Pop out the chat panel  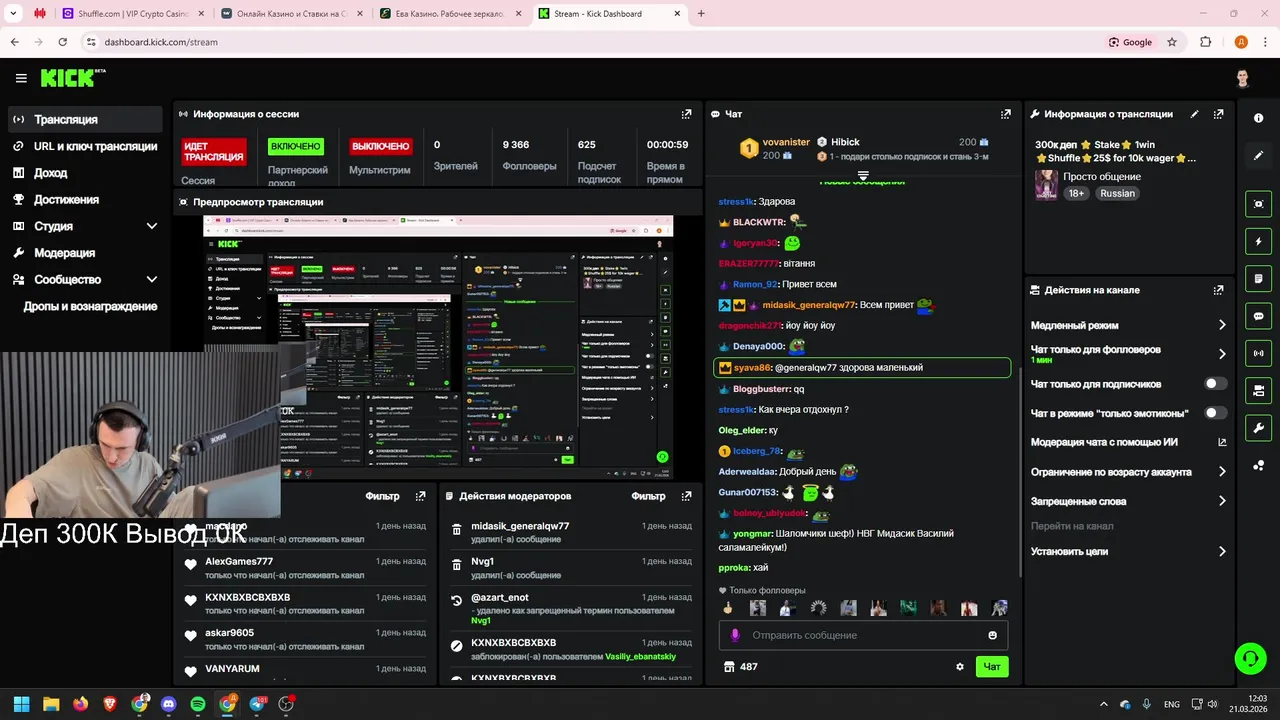coord(1006,114)
